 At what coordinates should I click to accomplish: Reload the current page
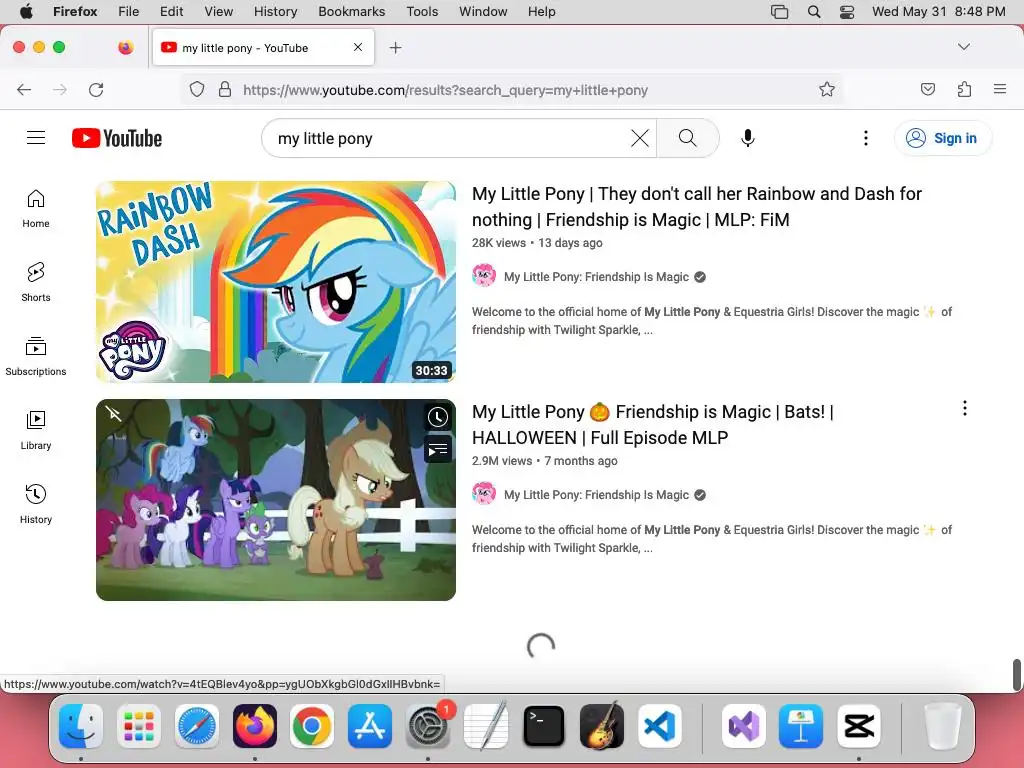pos(96,89)
